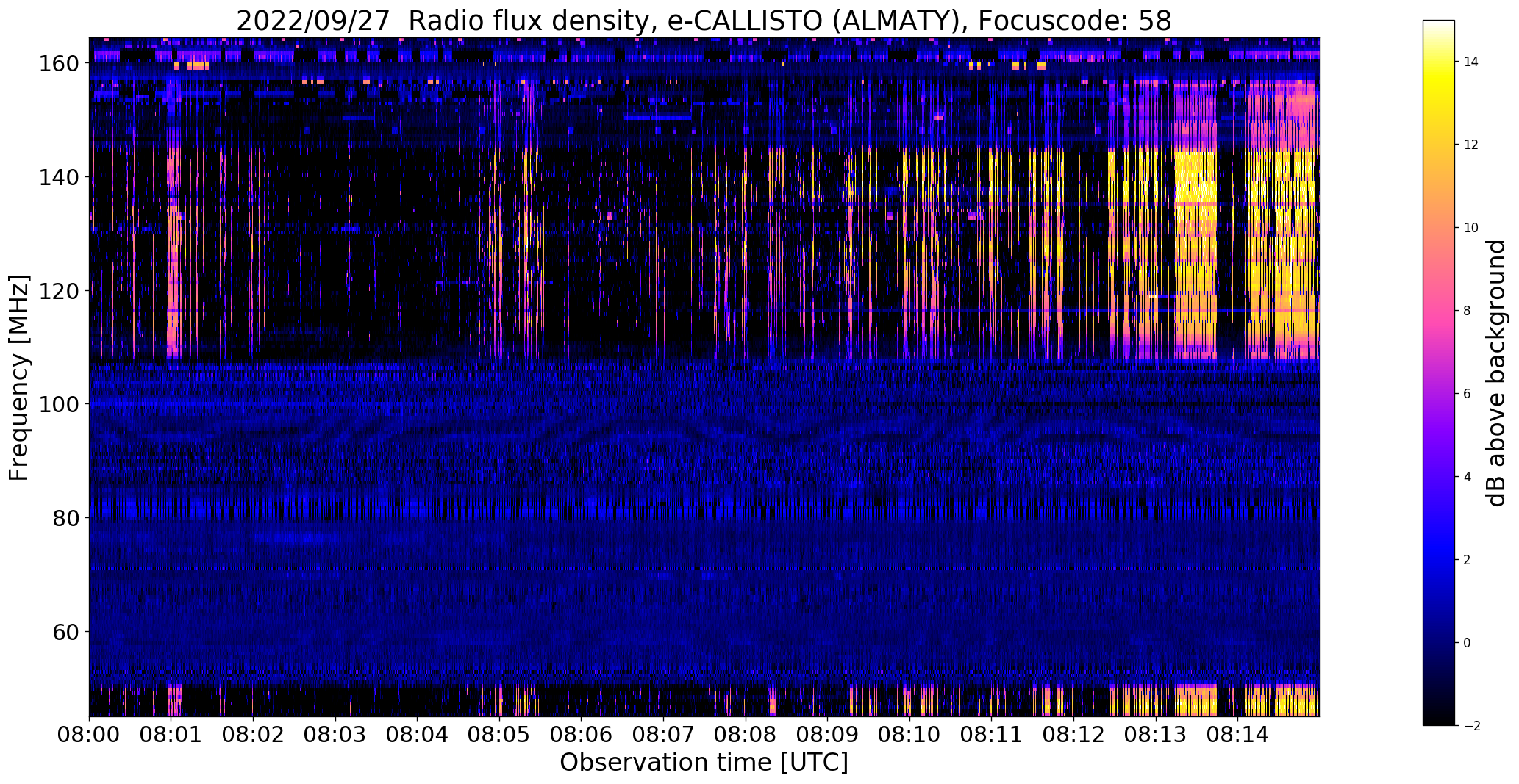Viewport: 1519px width, 784px height.
Task: Click the 08:09 time tick label
Action: pos(827,735)
